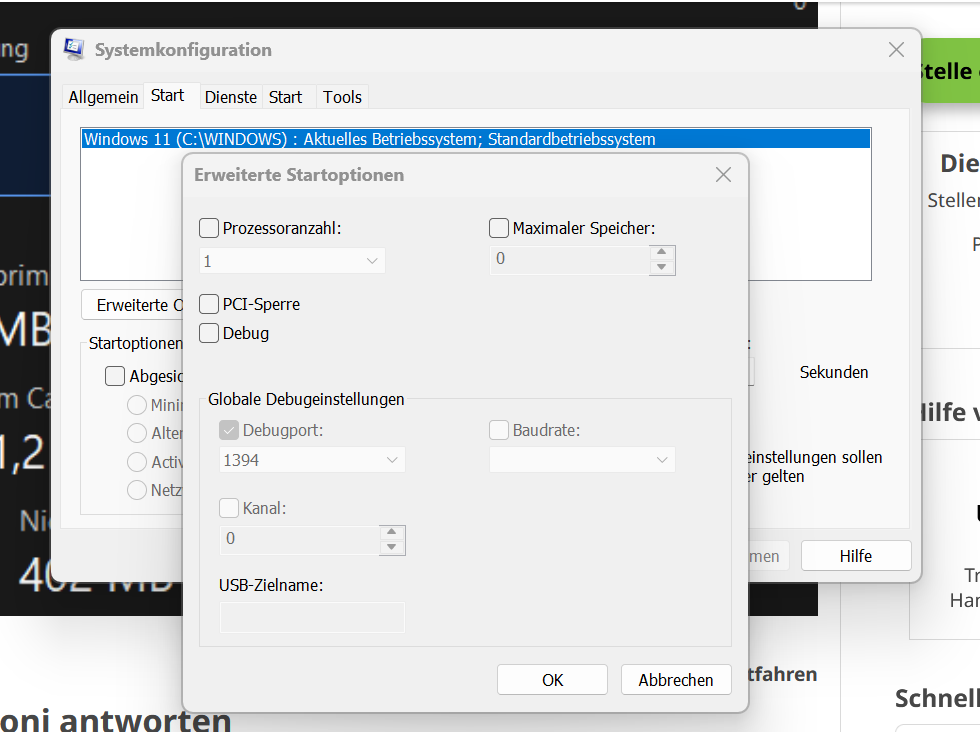Switch to the Tools tab
Viewport: 980px width, 732px height.
[x=342, y=97]
